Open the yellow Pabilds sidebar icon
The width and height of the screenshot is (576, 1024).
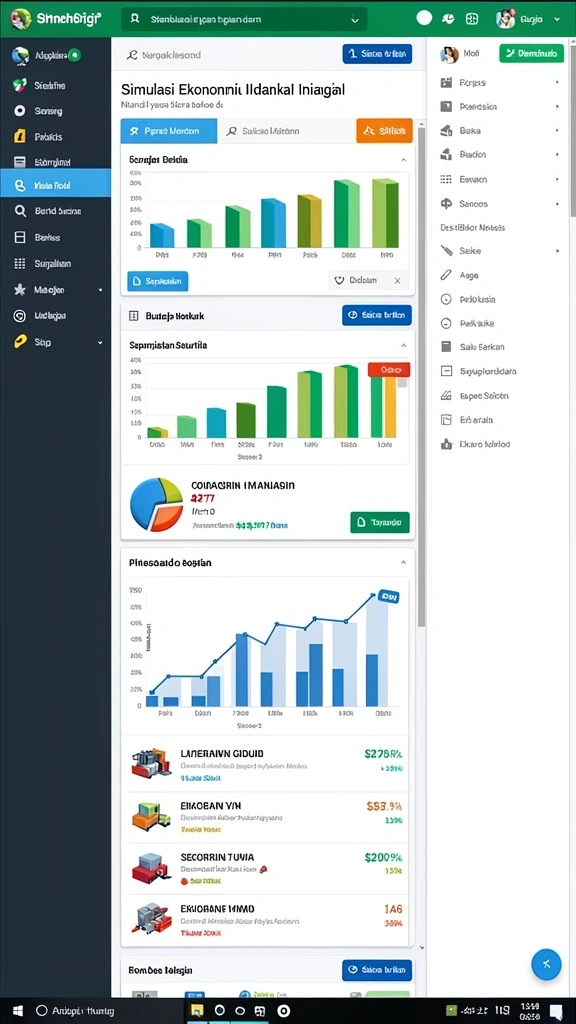pos(20,136)
